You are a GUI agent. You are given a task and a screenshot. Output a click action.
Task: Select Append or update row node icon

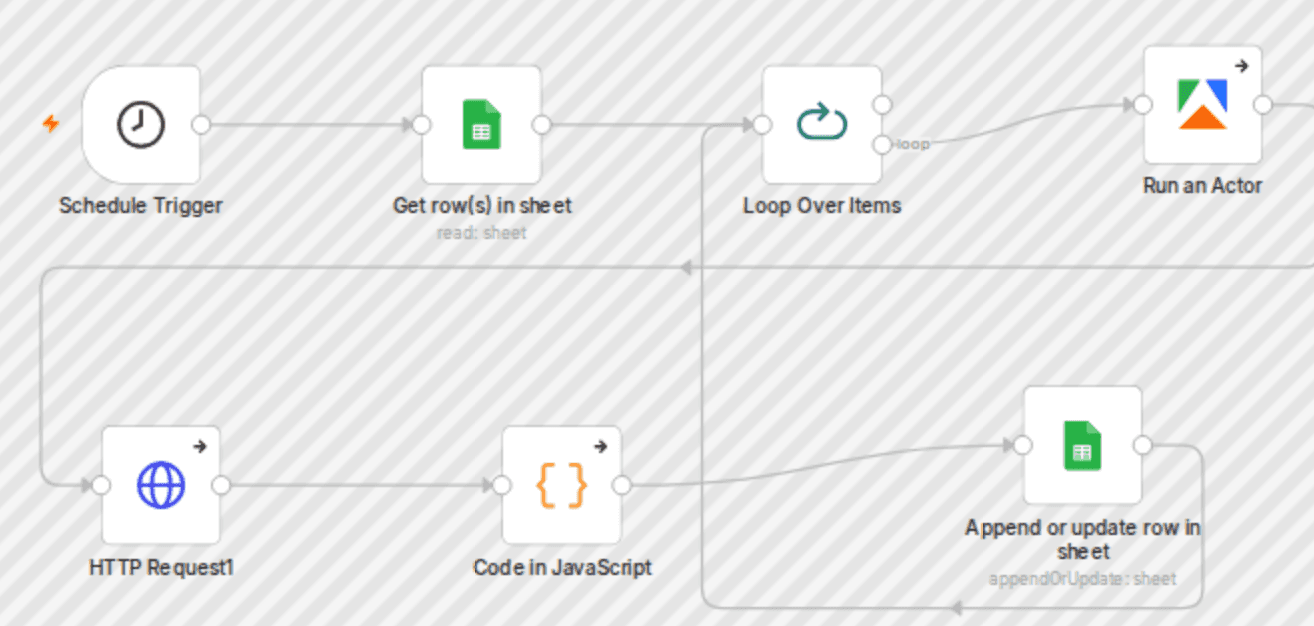(1082, 445)
